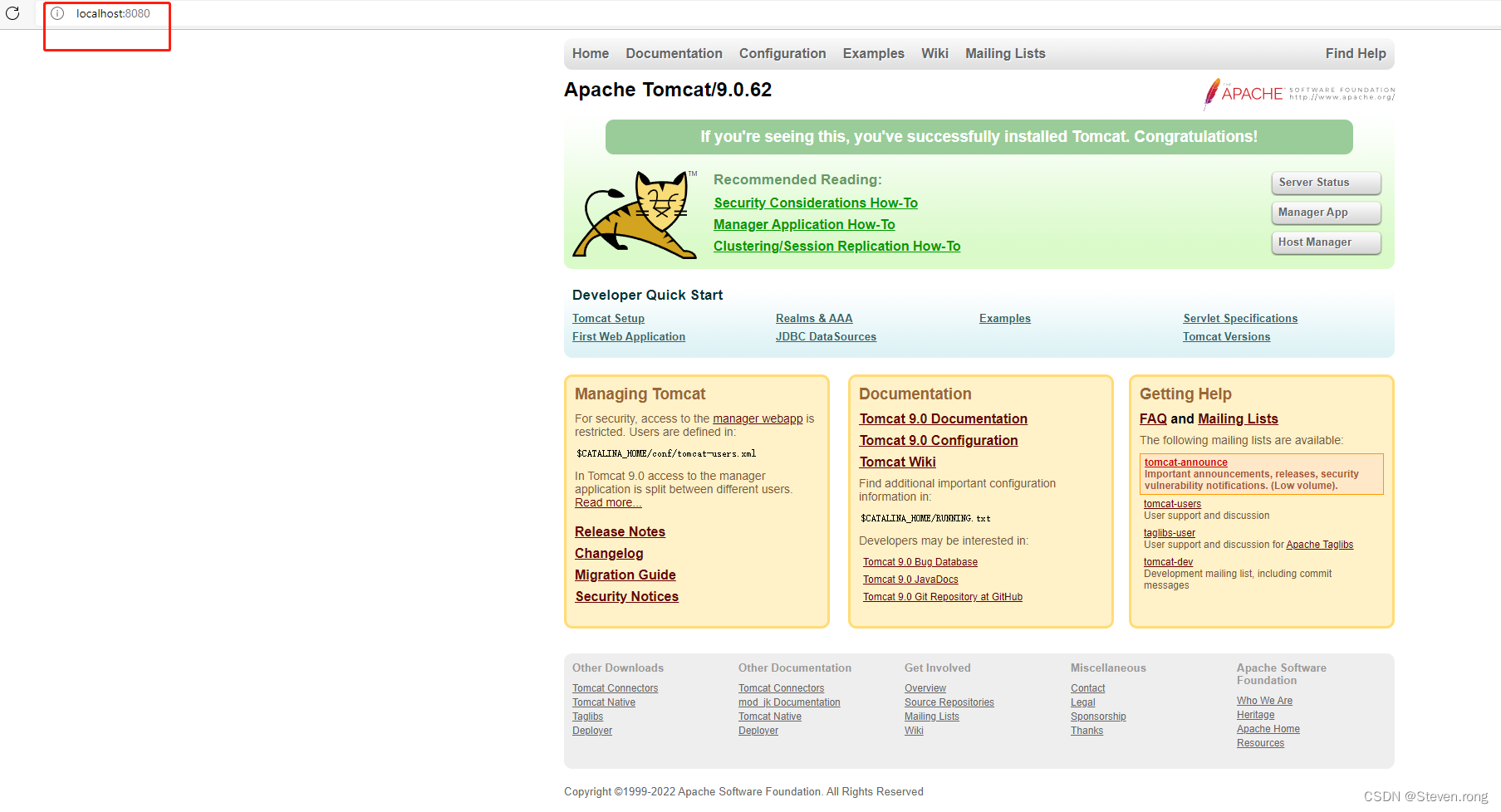This screenshot has height=812, width=1501.
Task: Open Security Considerations How-To
Action: pyautogui.click(x=816, y=203)
